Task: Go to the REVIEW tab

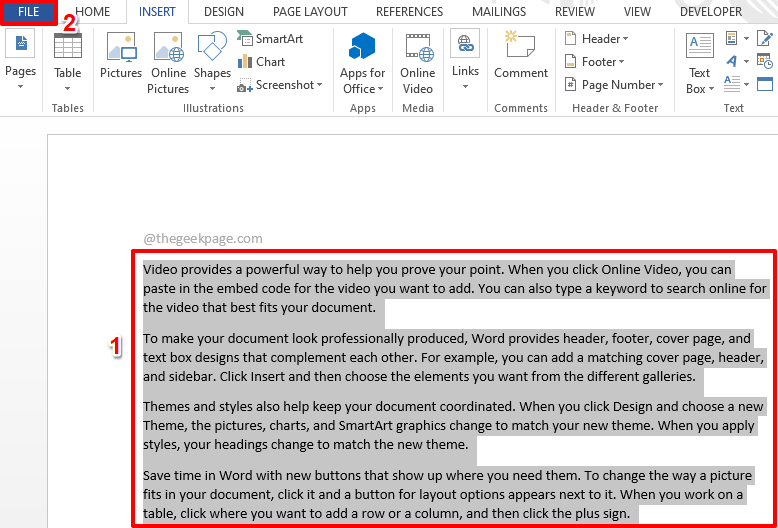Action: [x=575, y=12]
